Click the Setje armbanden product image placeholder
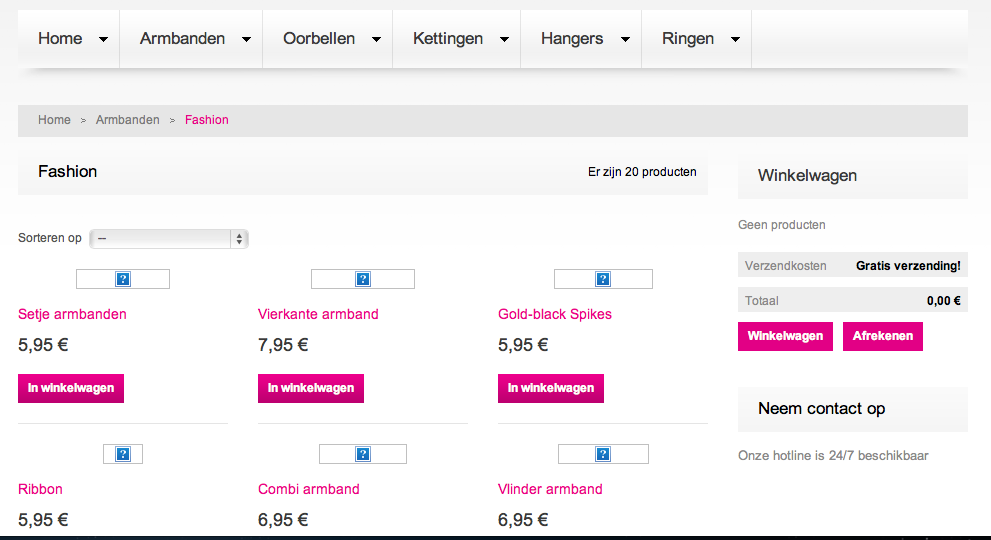The height and width of the screenshot is (540, 991). (123, 279)
